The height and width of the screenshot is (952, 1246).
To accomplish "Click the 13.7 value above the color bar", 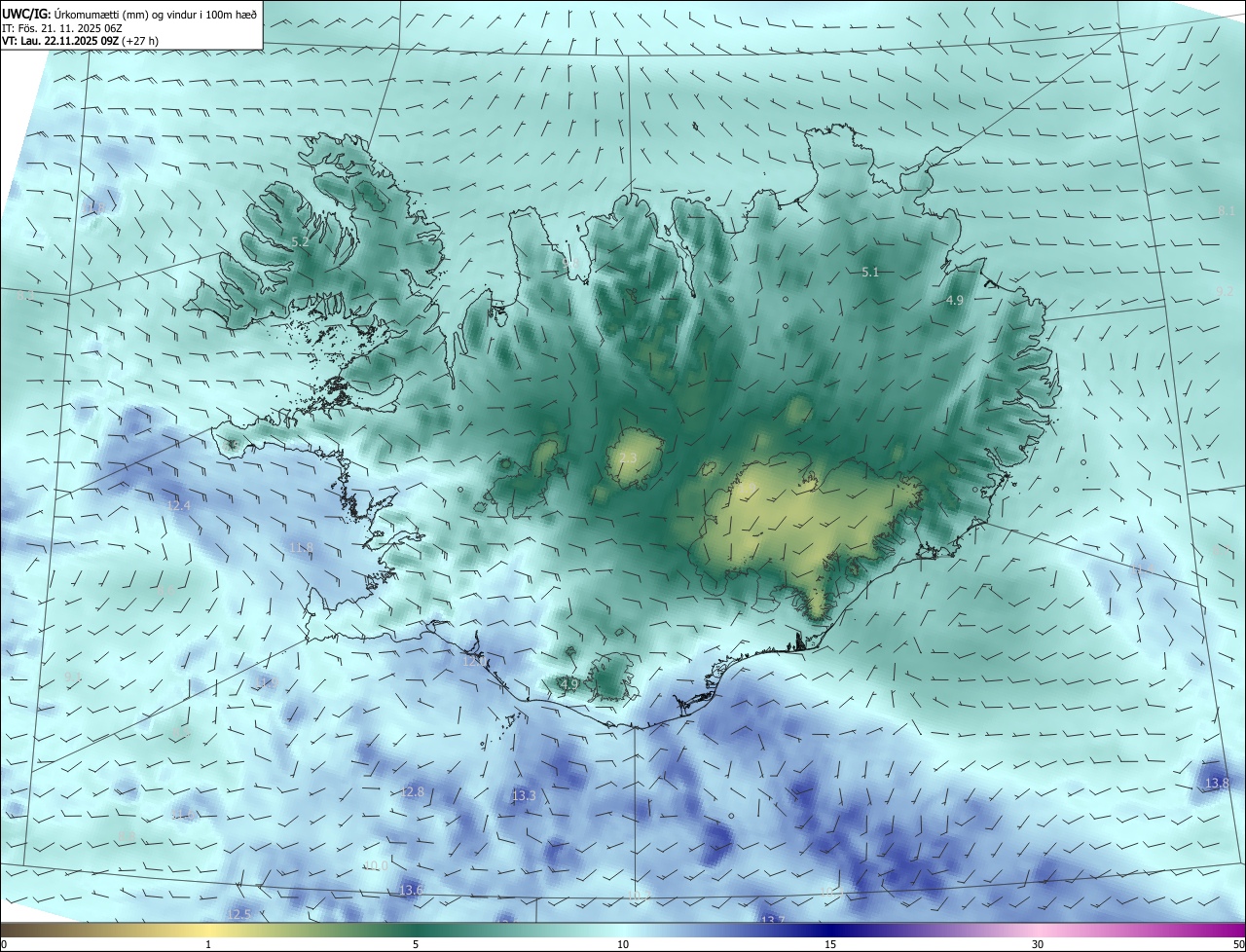I will 772,920.
